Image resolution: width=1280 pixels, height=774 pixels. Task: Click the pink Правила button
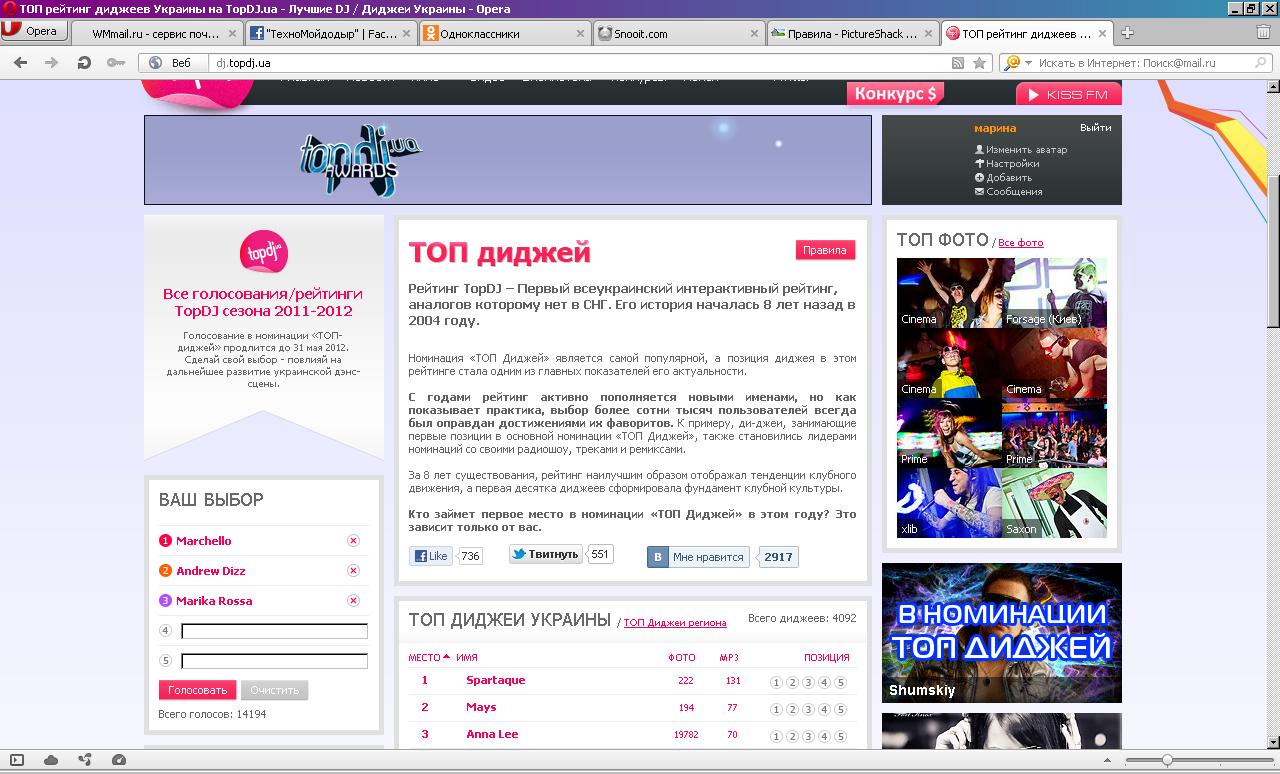coord(825,250)
